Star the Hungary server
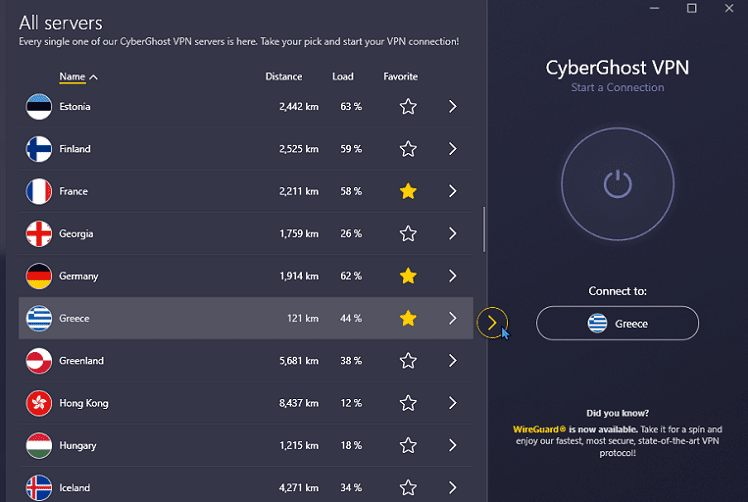748x502 pixels. coord(408,445)
